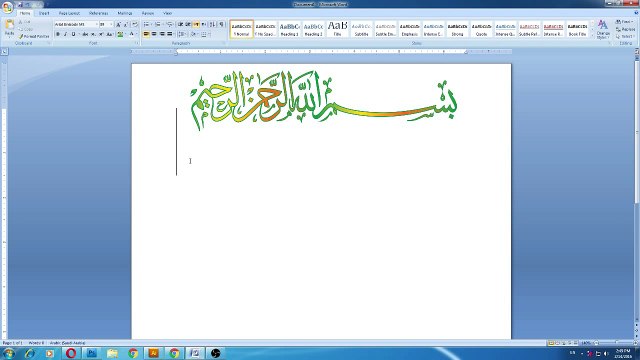Click the Copy command
The width and height of the screenshot is (640, 360).
pos(25,29)
